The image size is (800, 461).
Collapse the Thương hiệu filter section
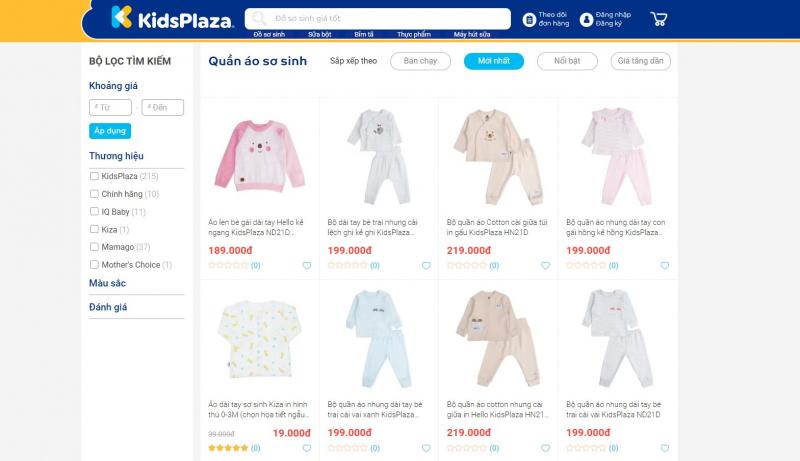[x=116, y=156]
